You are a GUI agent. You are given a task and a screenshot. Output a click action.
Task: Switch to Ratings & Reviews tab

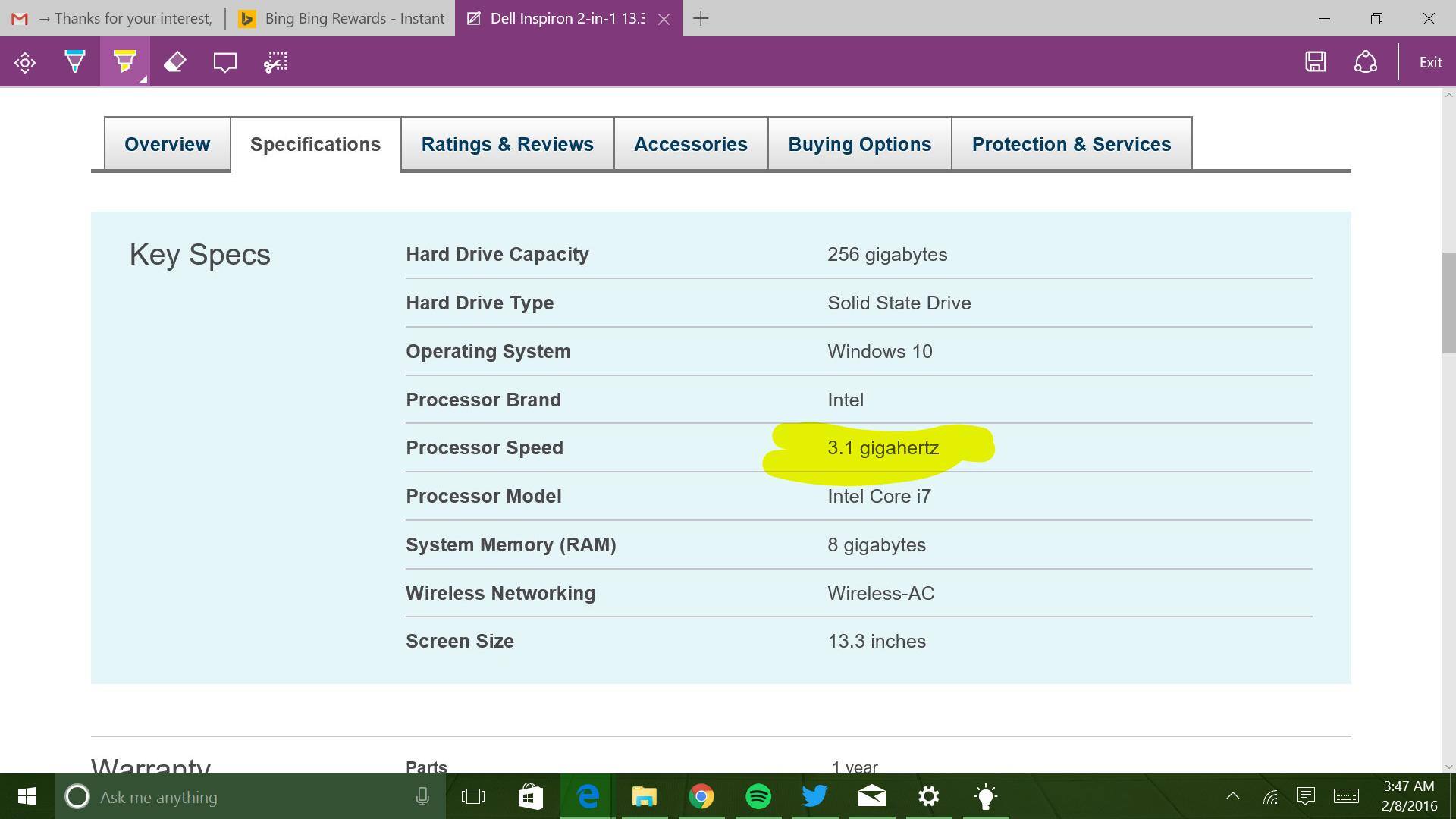507,144
